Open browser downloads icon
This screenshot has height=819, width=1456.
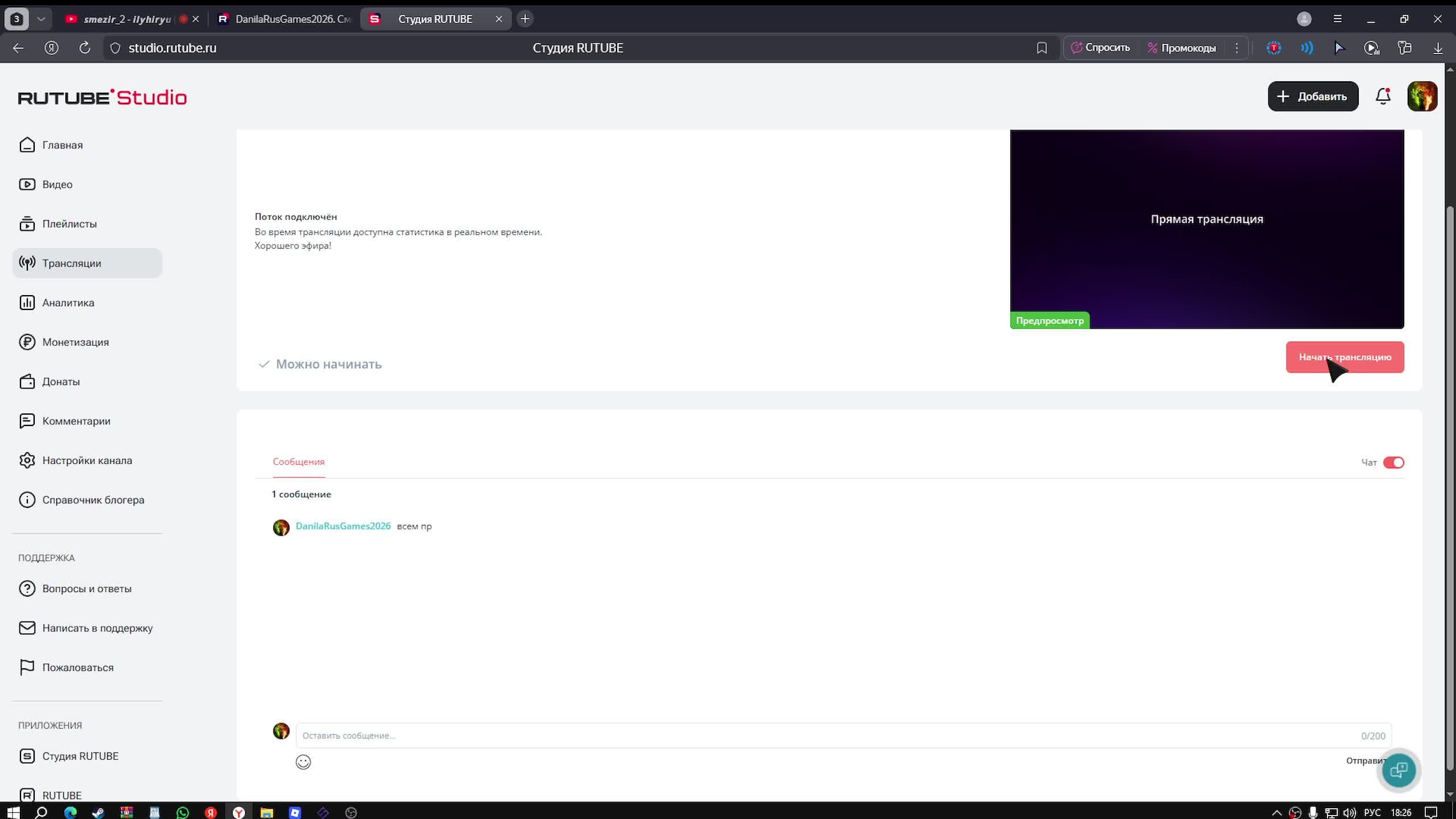pos(1438,48)
